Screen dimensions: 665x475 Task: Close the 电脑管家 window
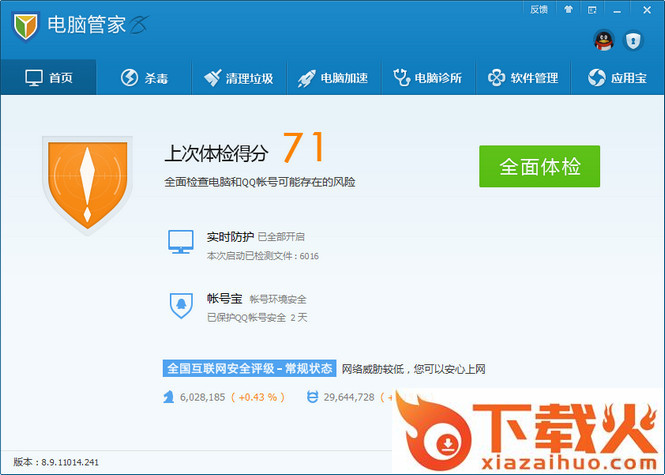pos(647,10)
